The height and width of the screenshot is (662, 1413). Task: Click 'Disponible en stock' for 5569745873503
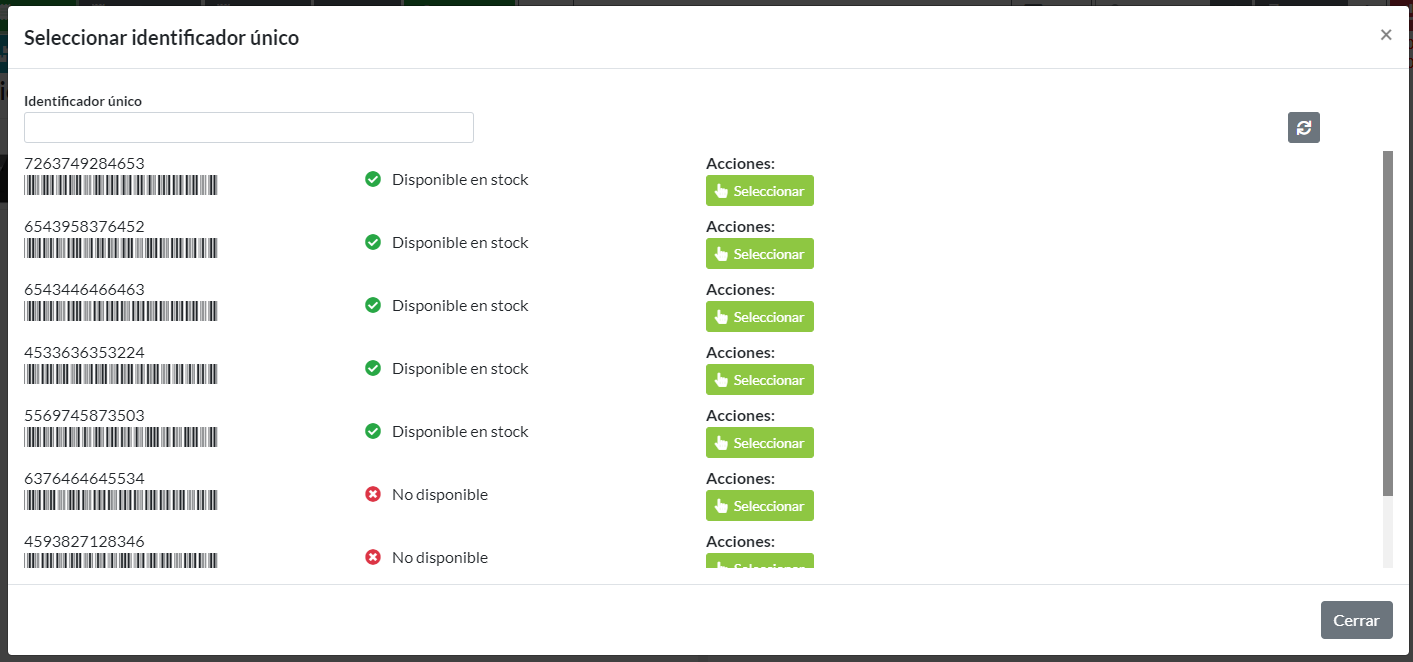[460, 432]
